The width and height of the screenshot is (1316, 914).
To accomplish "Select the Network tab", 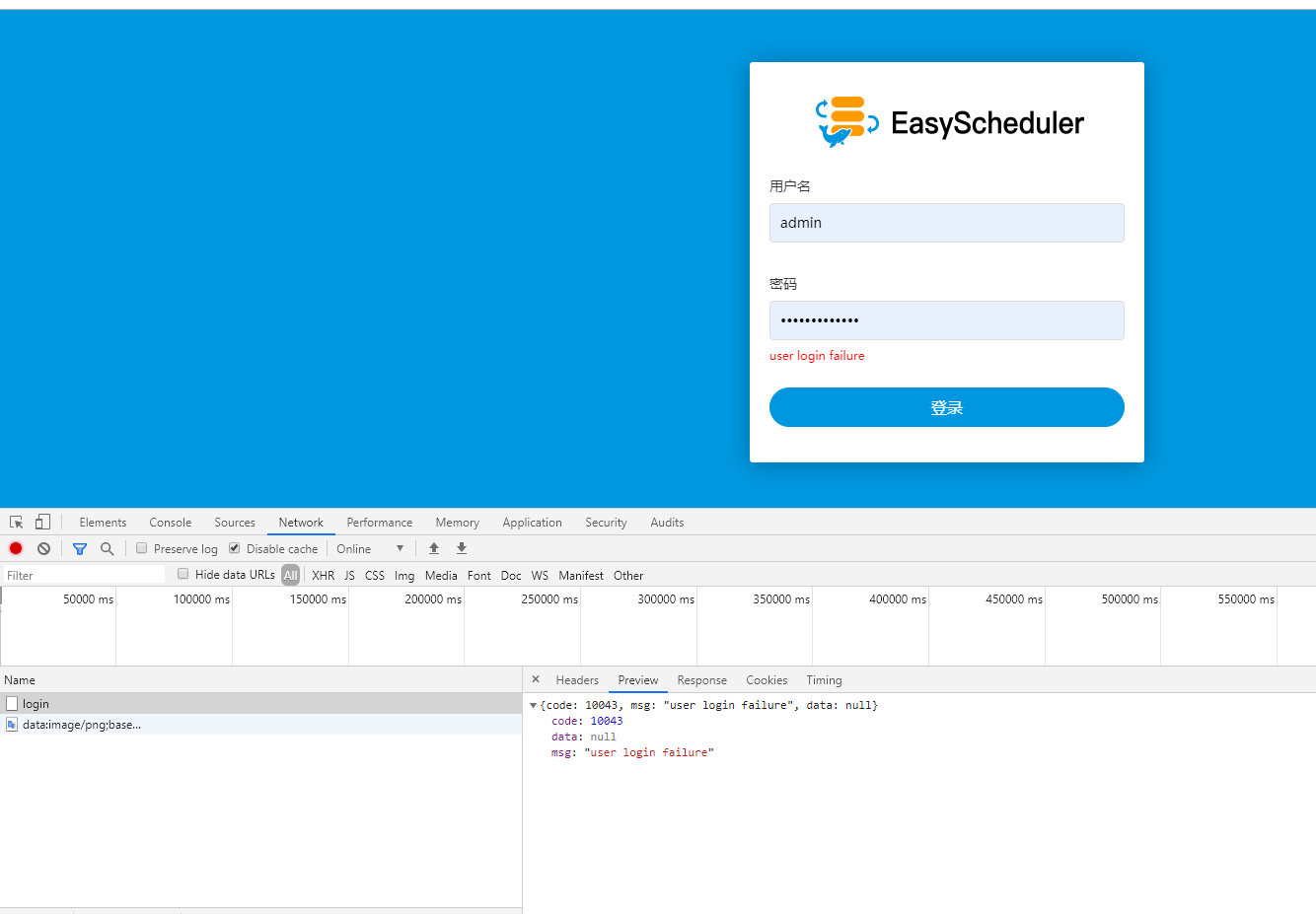I will (x=301, y=523).
